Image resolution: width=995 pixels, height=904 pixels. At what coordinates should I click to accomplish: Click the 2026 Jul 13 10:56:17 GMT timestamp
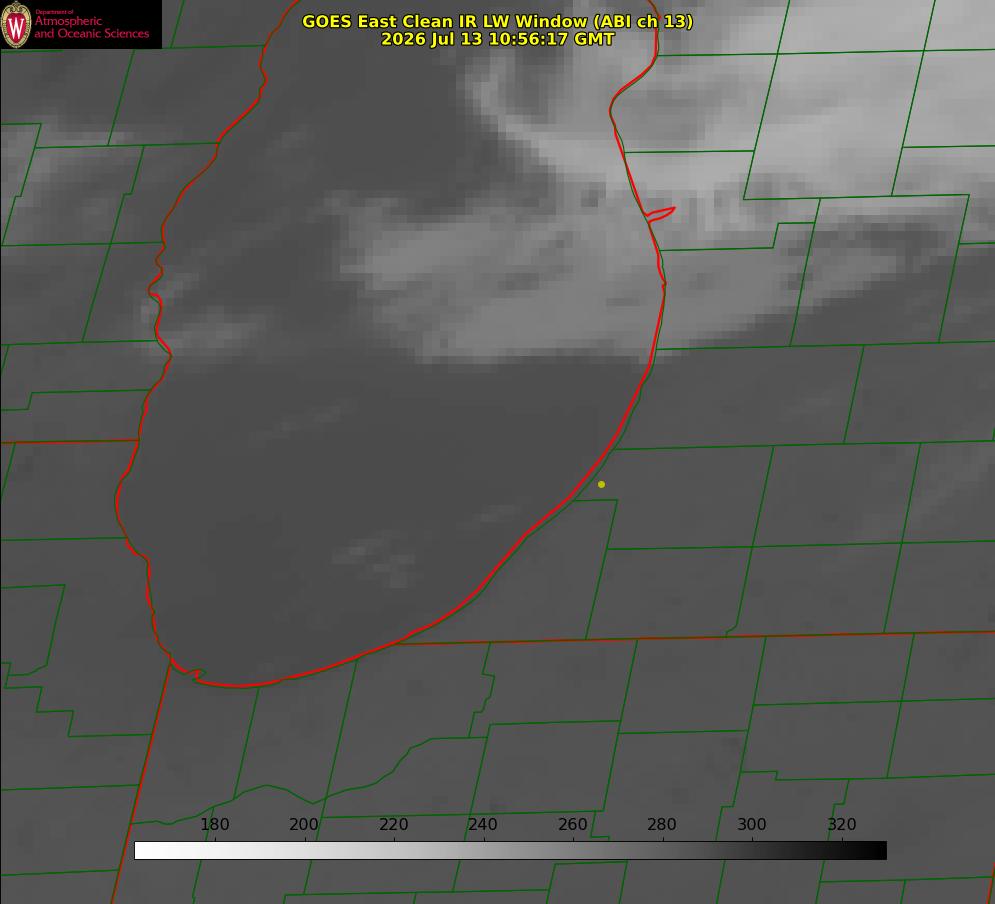pyautogui.click(x=498, y=39)
